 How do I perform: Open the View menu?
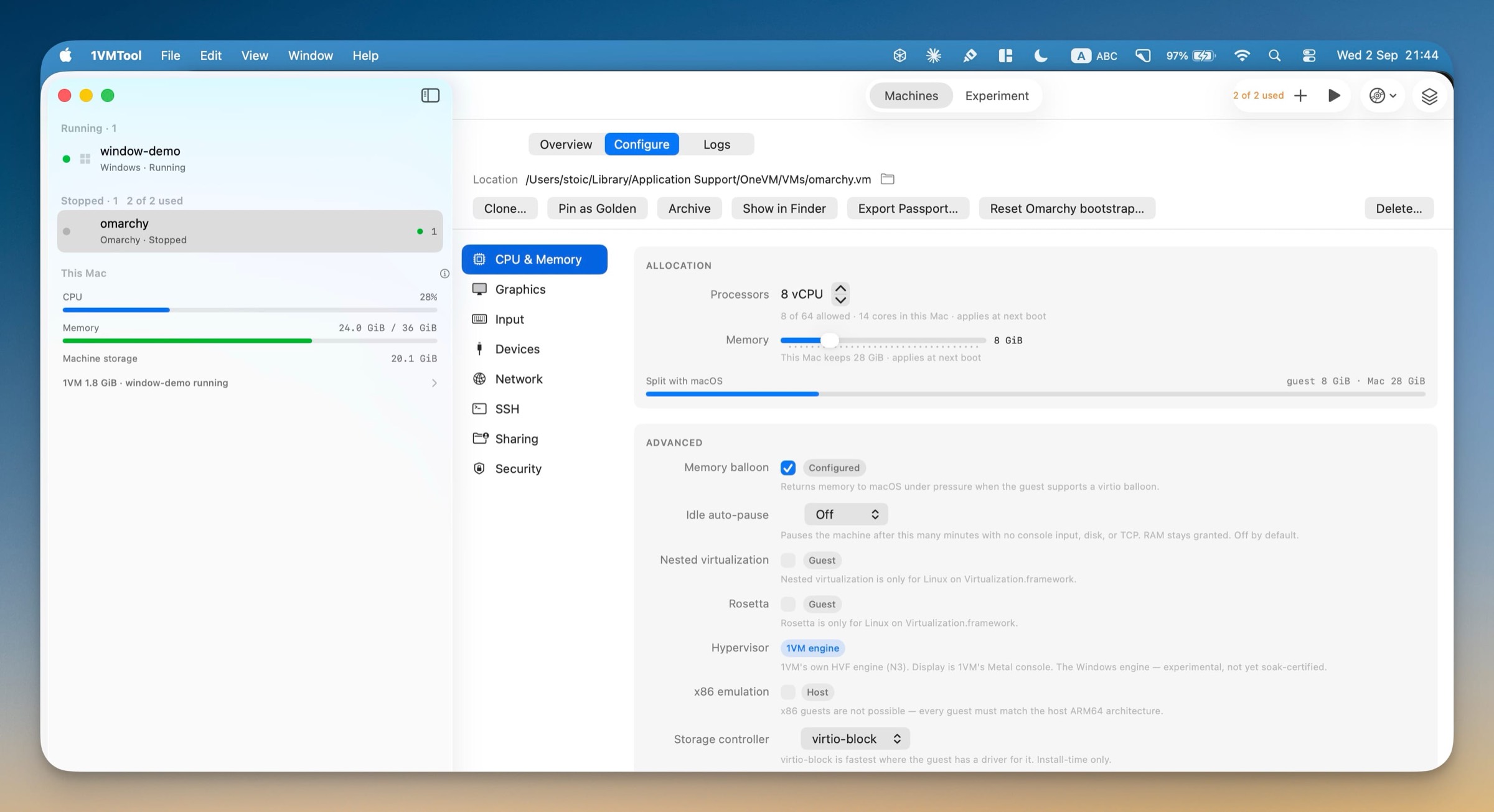point(255,55)
